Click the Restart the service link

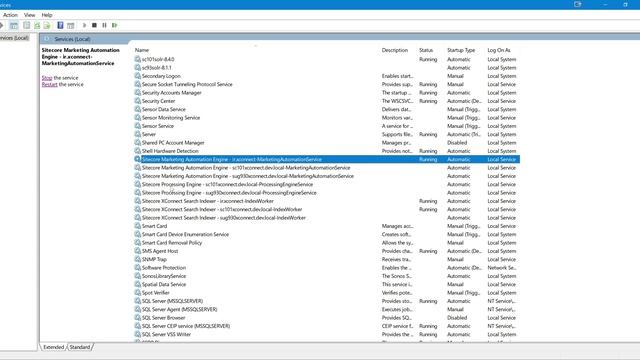pos(49,84)
